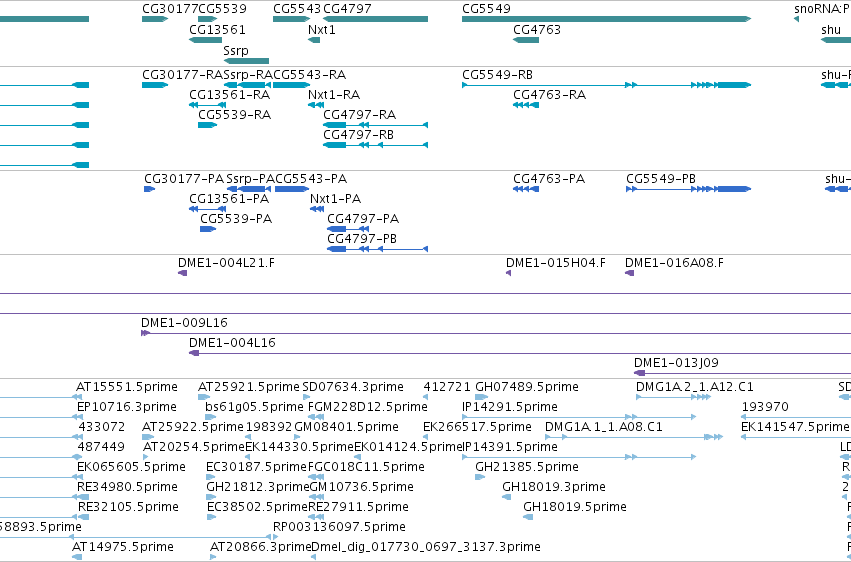Open the RP003136097.5prime EST label
The height and width of the screenshot is (562, 851).
coord(339,527)
